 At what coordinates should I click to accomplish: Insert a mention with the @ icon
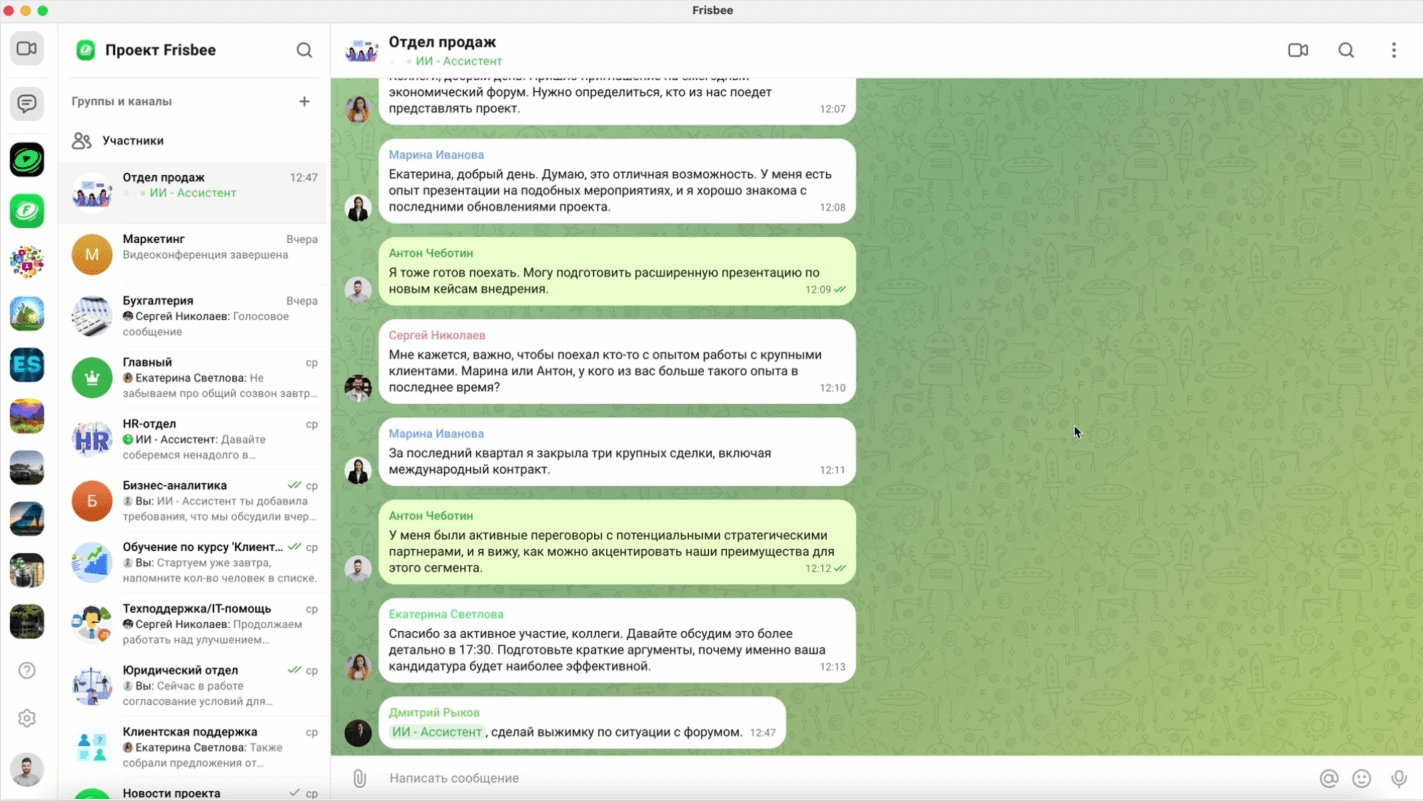(1328, 778)
